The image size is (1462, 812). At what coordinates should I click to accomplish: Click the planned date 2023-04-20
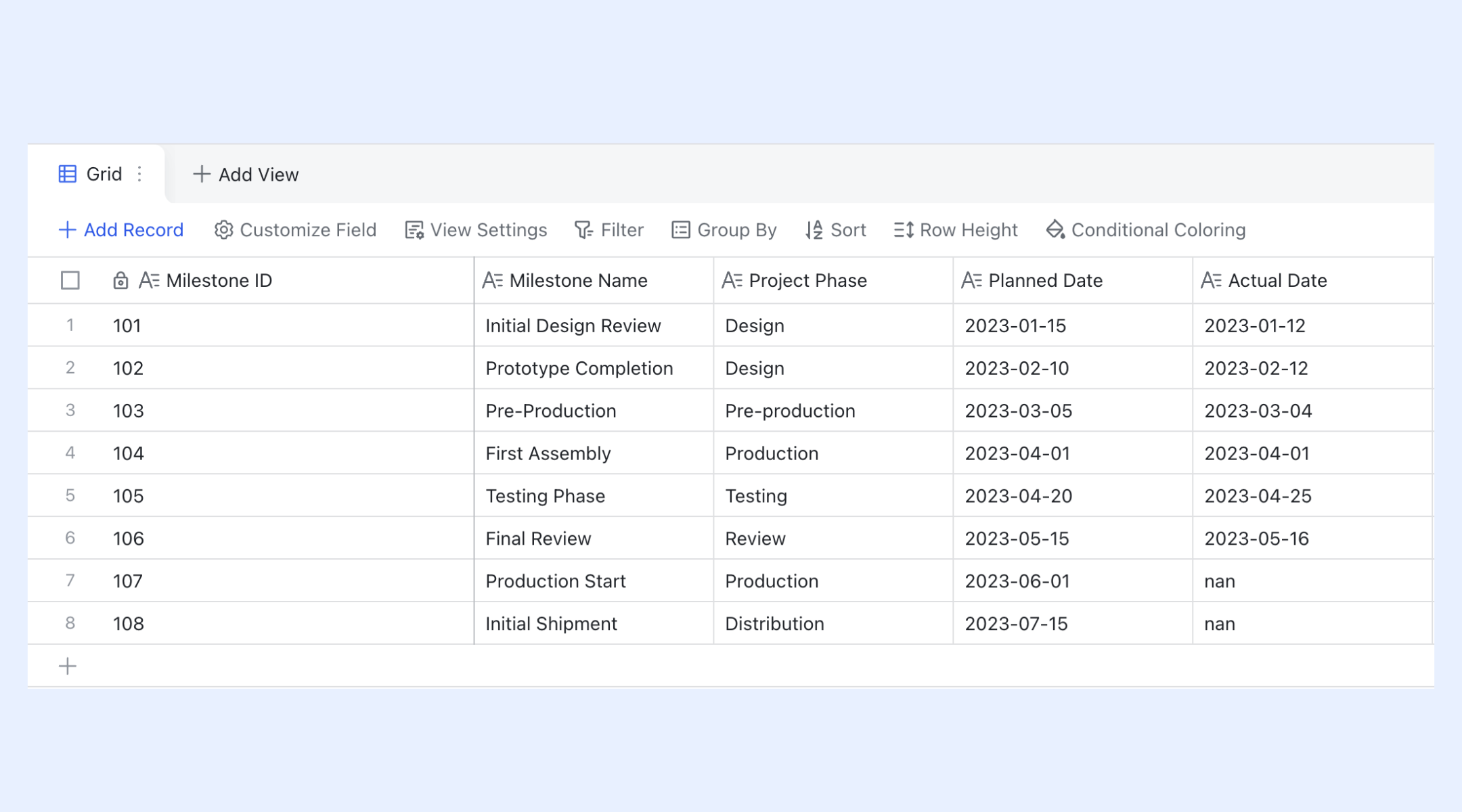click(1073, 496)
